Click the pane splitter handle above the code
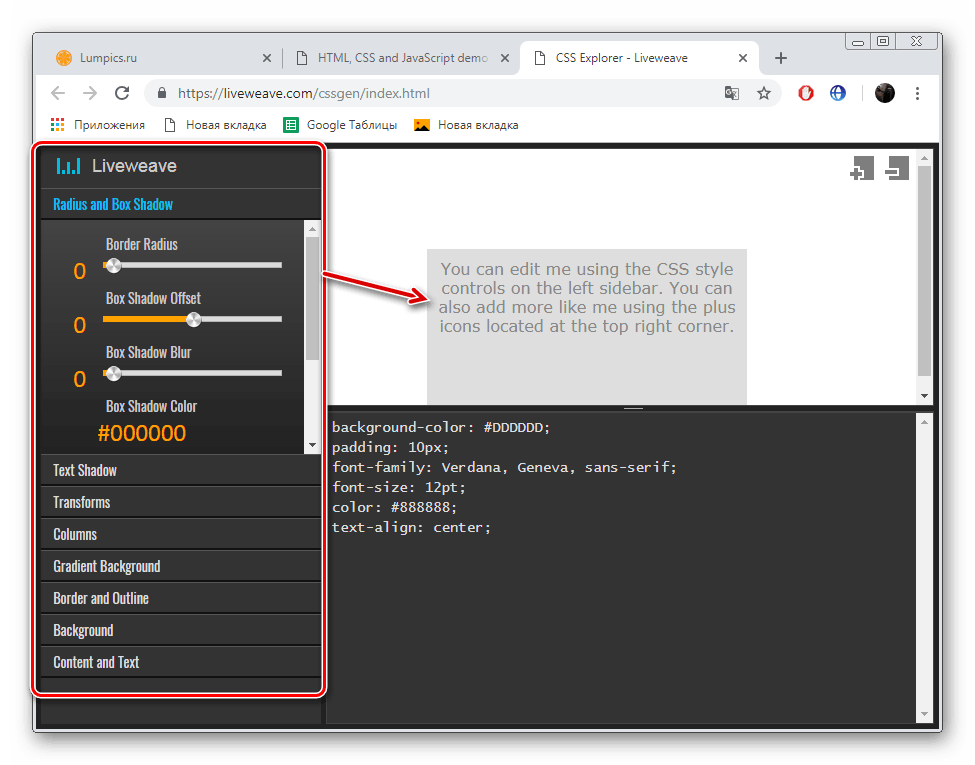 [633, 409]
